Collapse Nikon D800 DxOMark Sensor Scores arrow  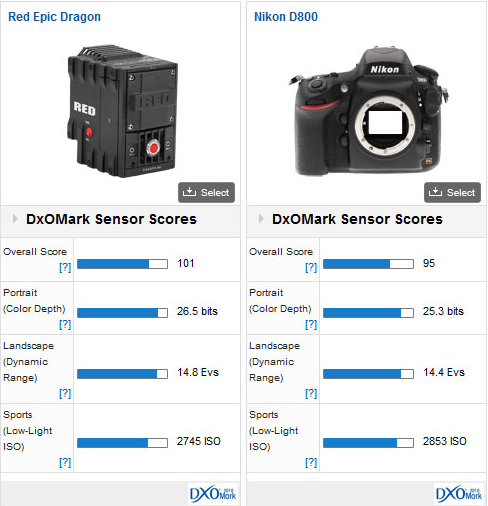(x=261, y=219)
